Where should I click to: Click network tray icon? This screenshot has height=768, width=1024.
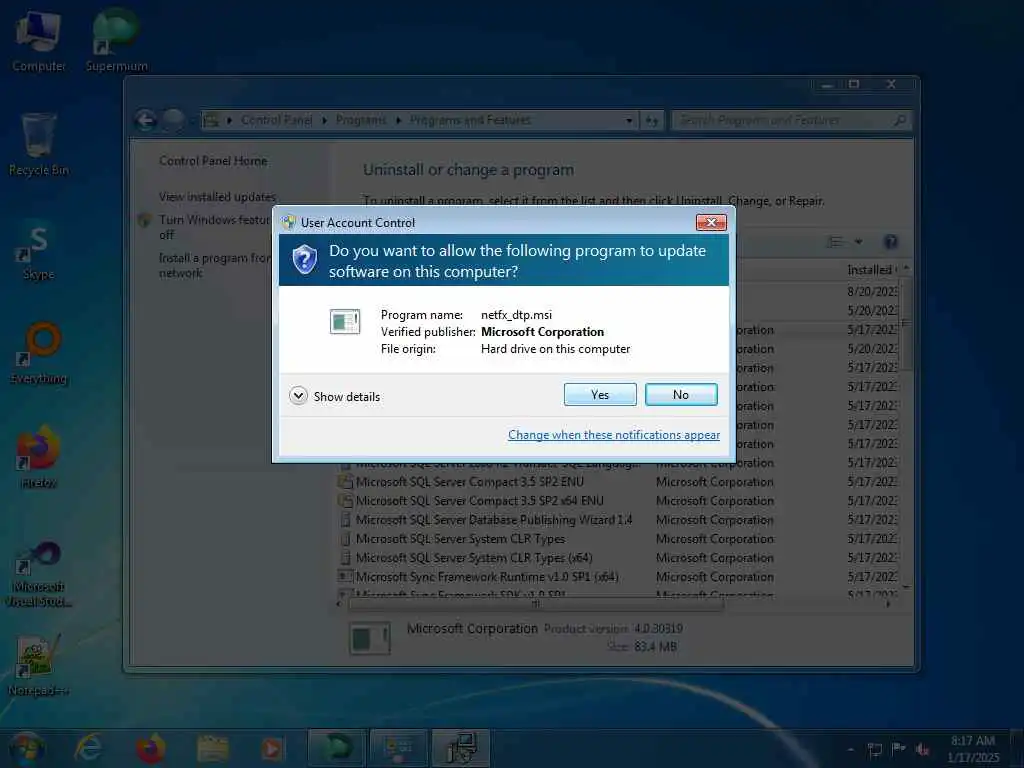[x=874, y=749]
